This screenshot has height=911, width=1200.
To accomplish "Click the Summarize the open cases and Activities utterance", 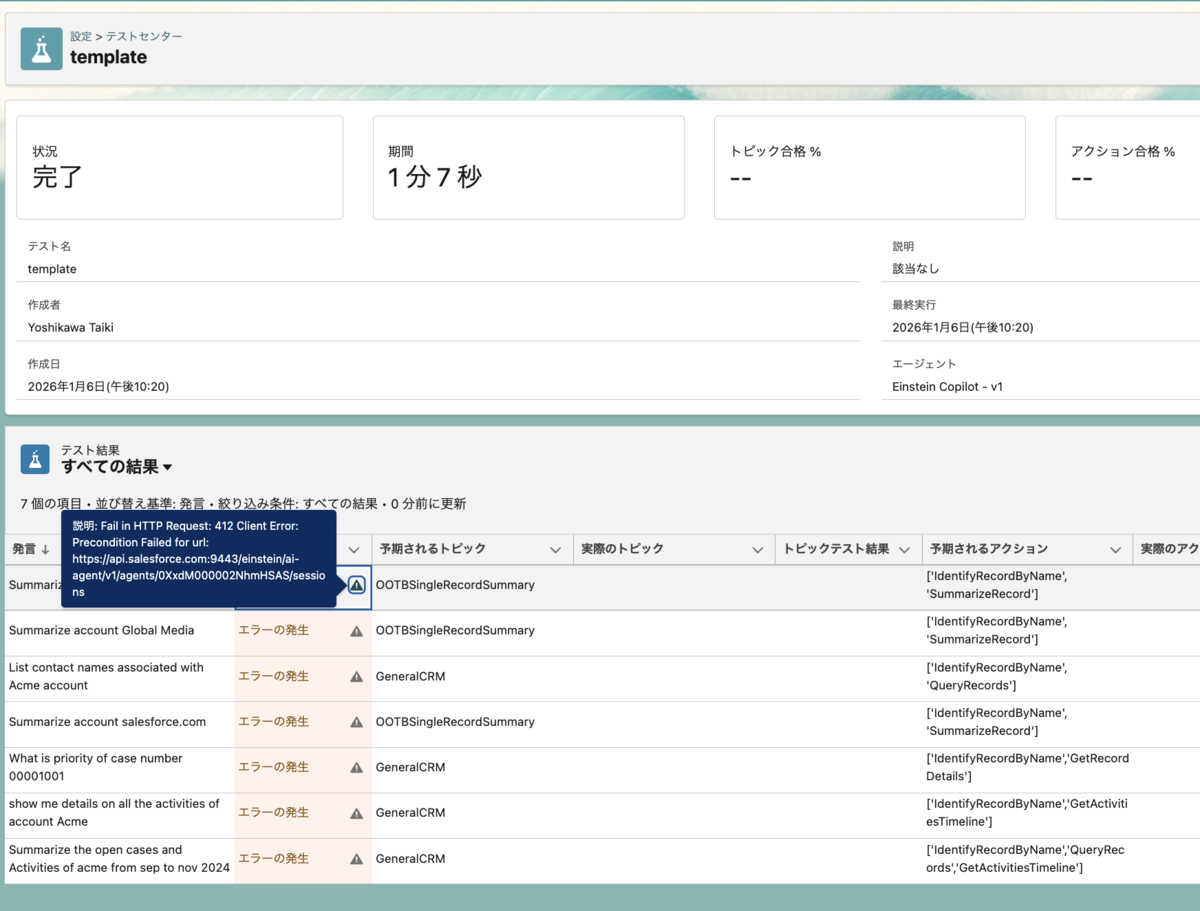I will (120, 859).
